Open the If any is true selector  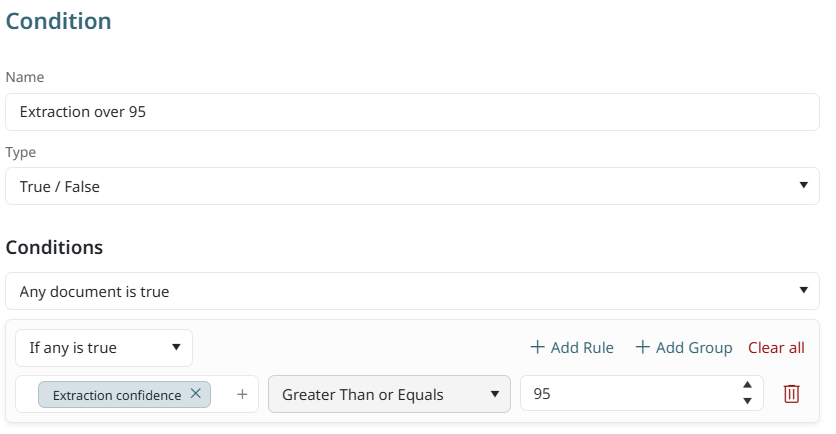[x=104, y=348]
